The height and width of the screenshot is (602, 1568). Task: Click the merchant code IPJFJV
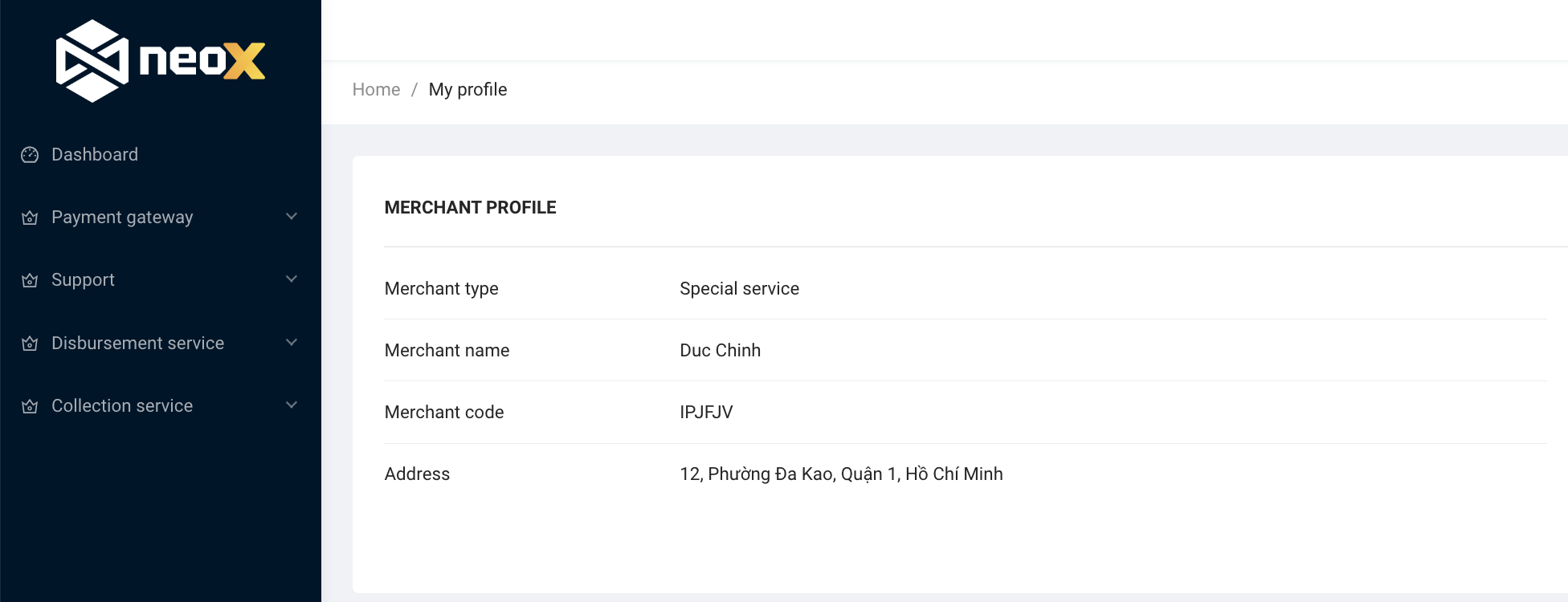click(x=706, y=412)
